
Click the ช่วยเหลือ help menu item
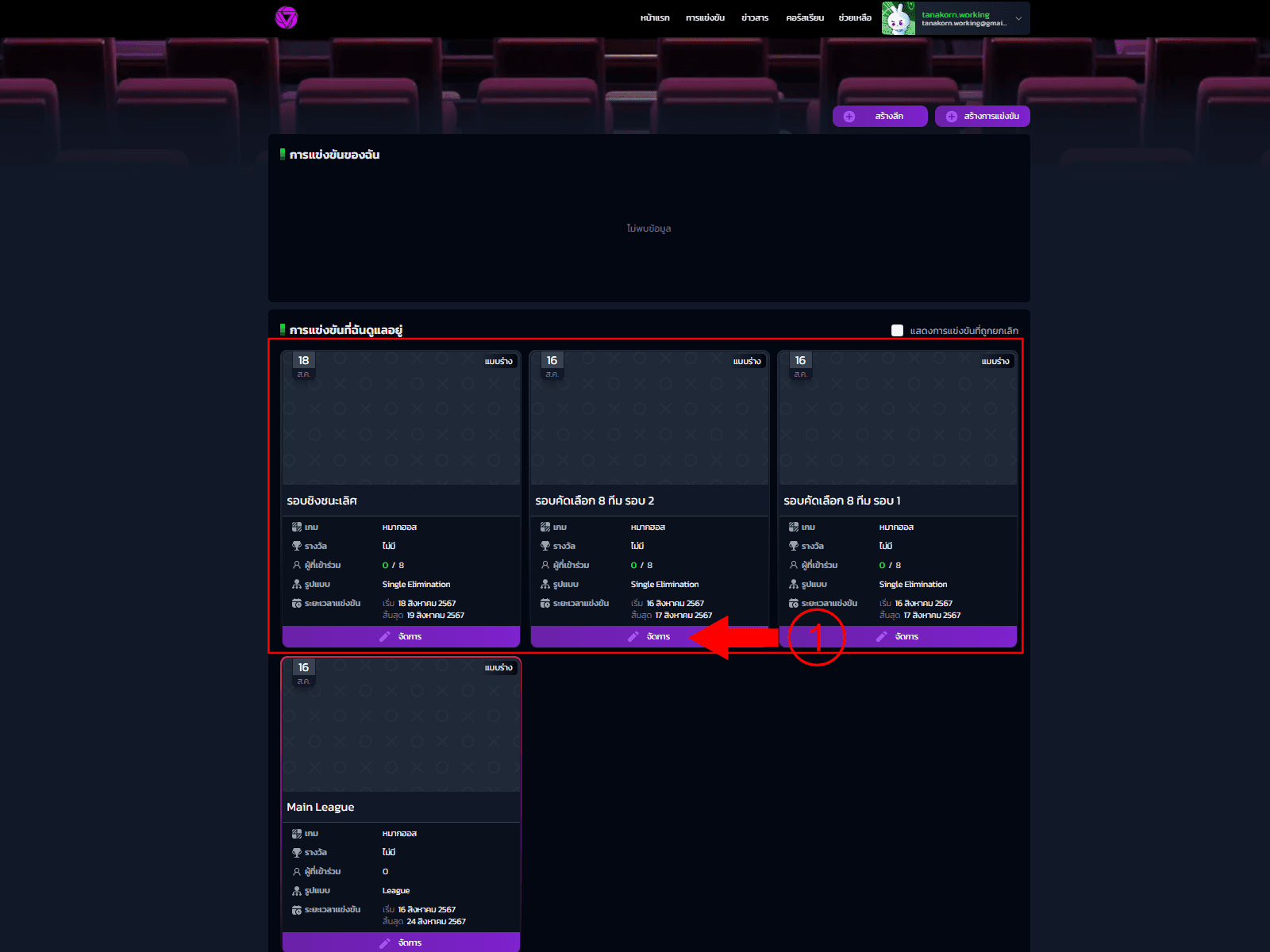pos(855,18)
